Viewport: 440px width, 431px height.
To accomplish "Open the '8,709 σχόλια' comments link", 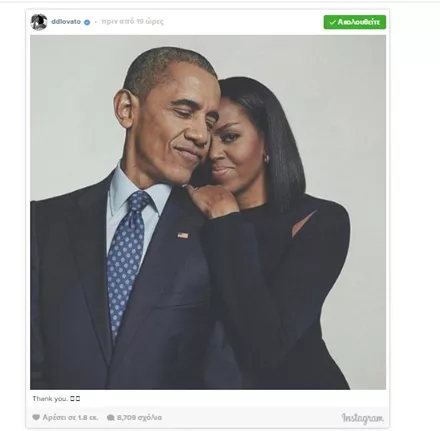I will 139,417.
